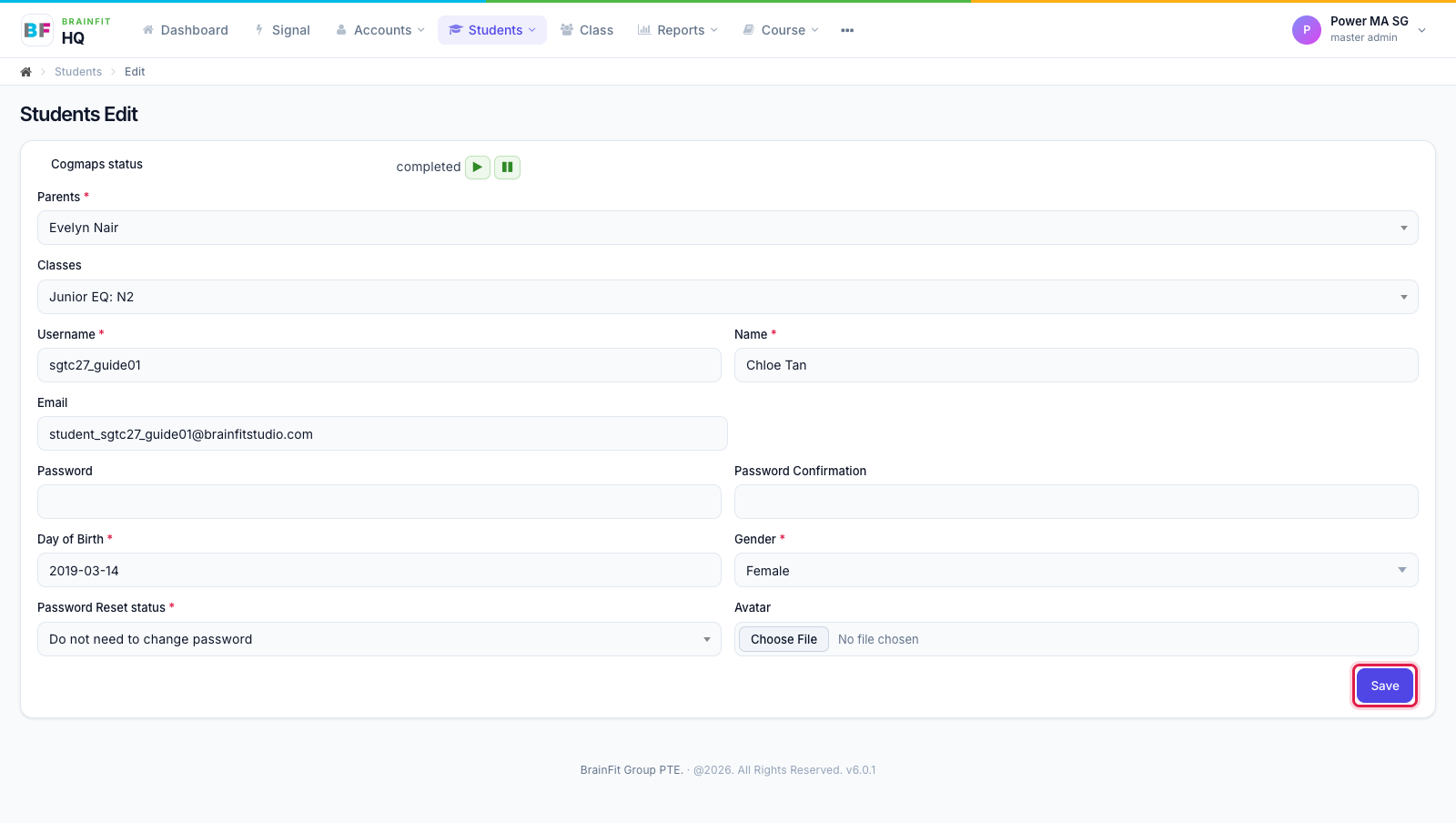Expand the Course dropdown menu
The height and width of the screenshot is (823, 1456).
point(781,30)
